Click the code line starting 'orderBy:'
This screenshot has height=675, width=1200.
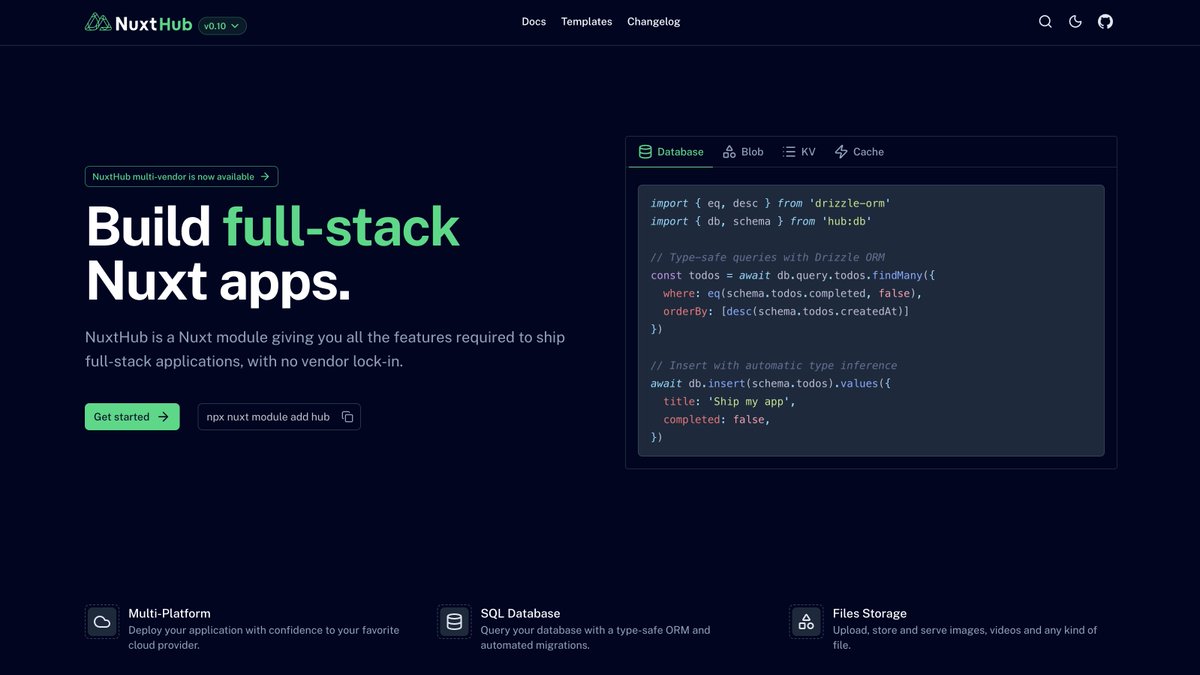(786, 311)
